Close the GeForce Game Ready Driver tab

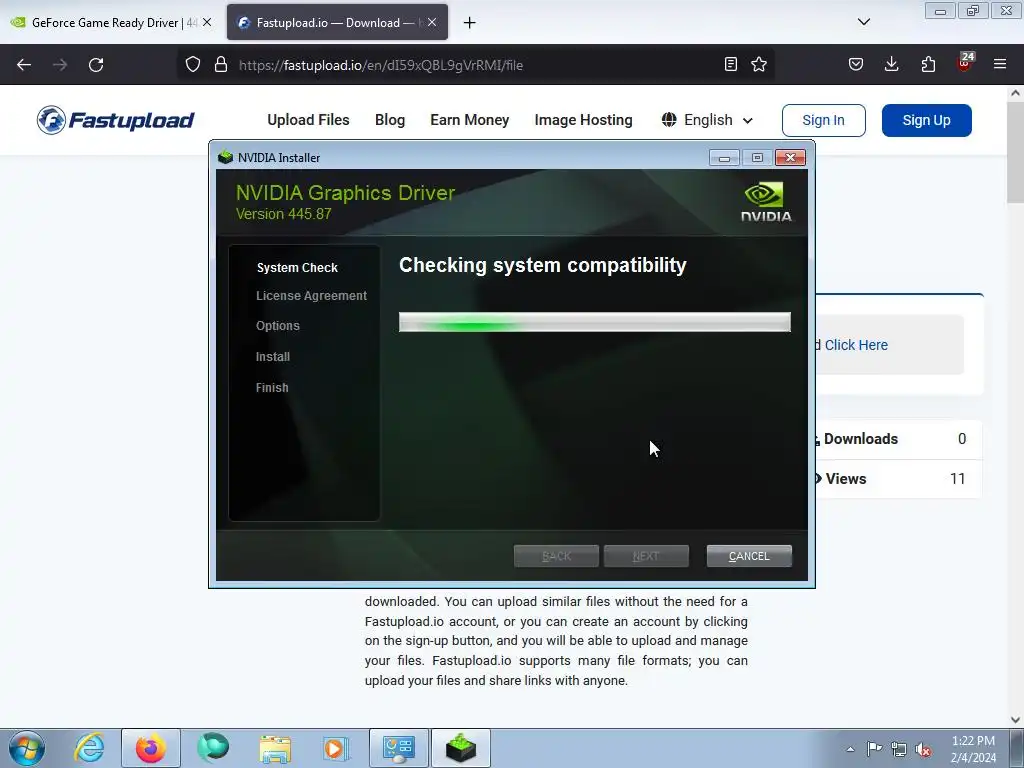(207, 22)
